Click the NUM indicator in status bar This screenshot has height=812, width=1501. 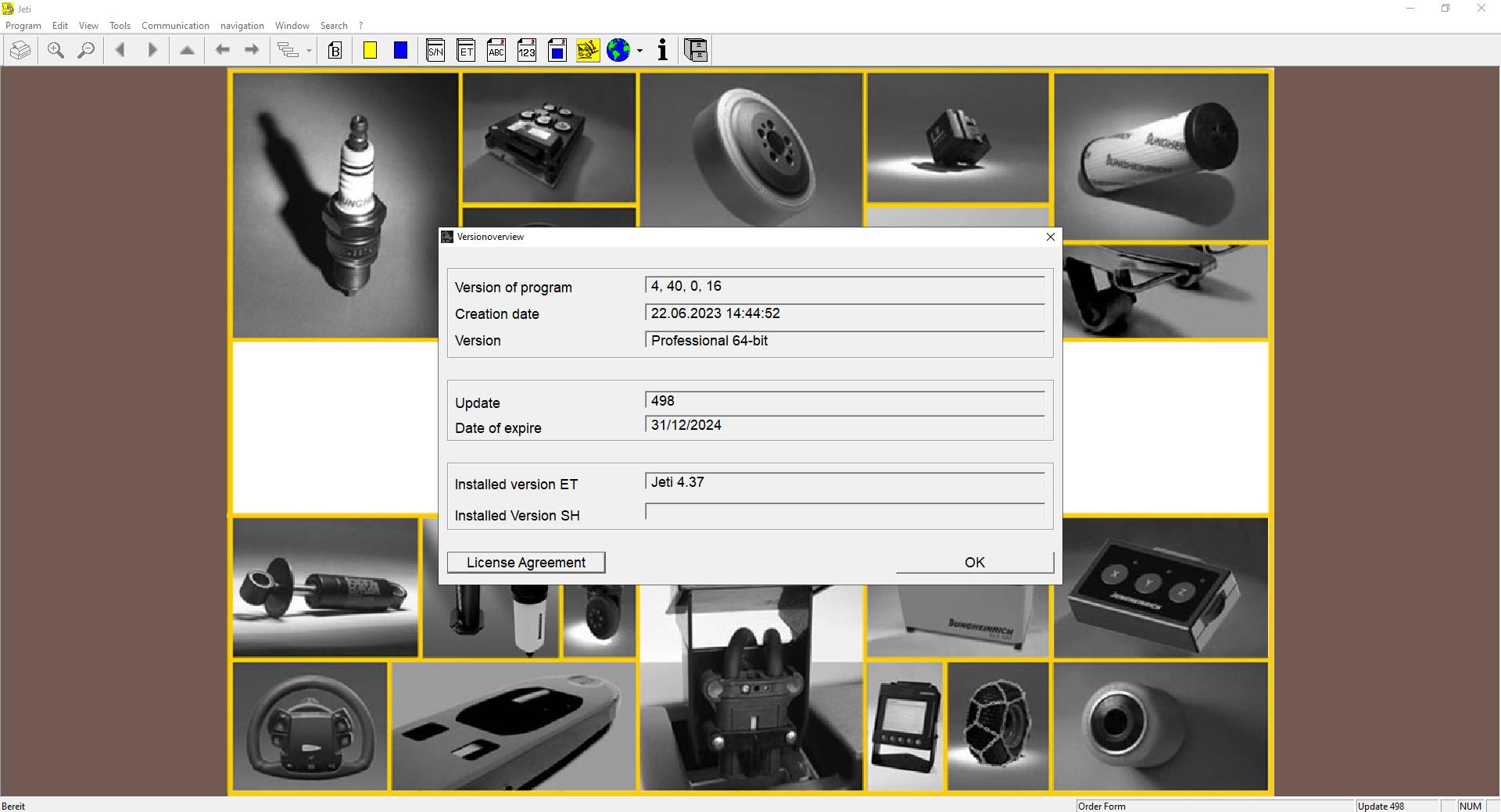1470,806
